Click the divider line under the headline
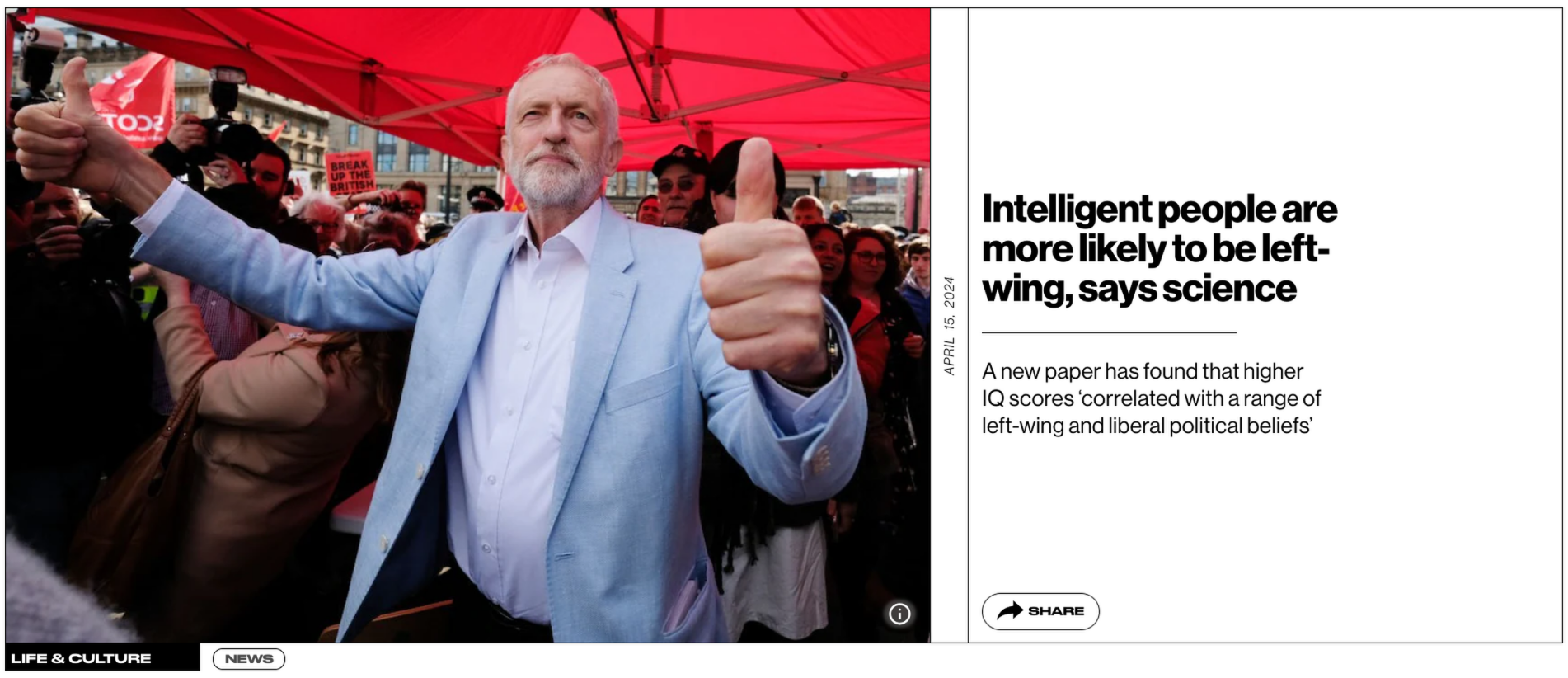The width and height of the screenshot is (1568, 678). [x=1109, y=332]
